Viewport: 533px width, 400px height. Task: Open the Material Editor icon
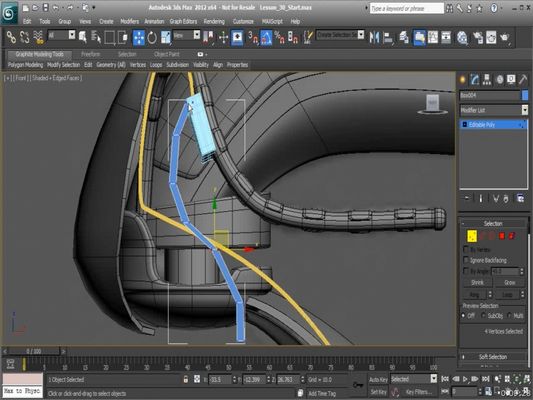[x=462, y=37]
